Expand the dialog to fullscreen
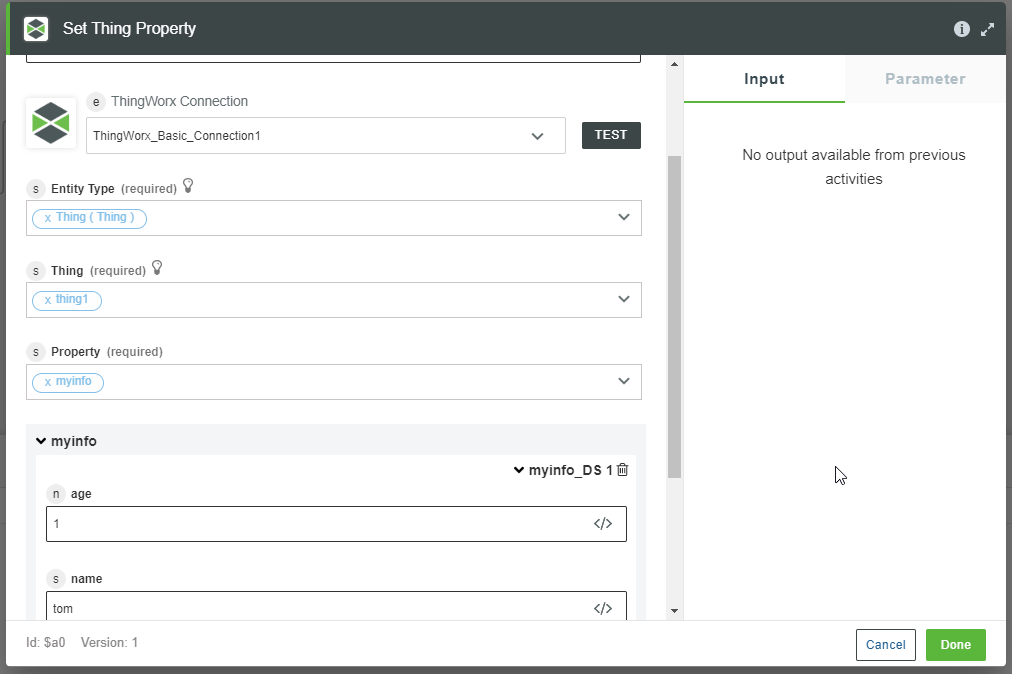This screenshot has height=674, width=1012. point(988,29)
